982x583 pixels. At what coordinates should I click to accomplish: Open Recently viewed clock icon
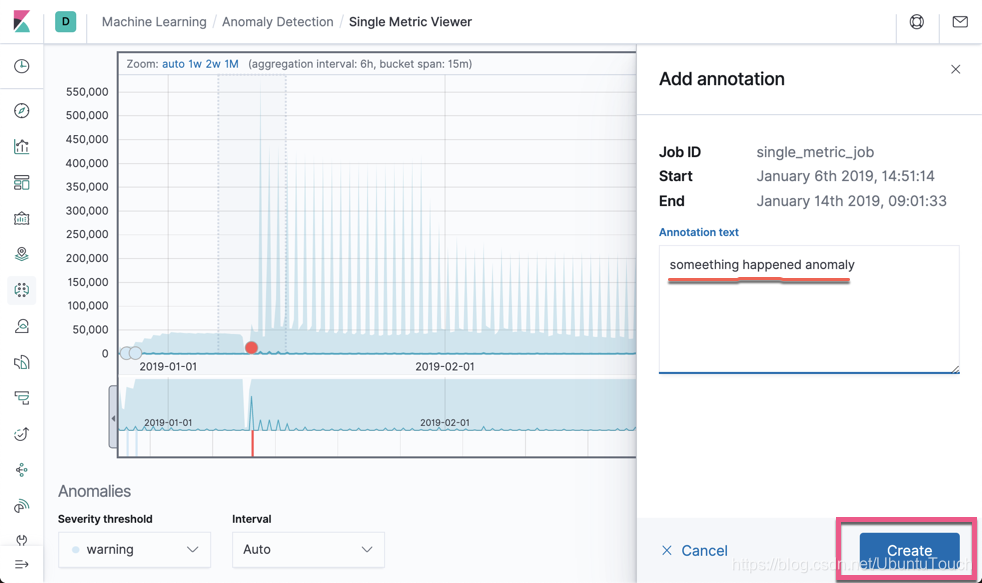click(x=21, y=66)
